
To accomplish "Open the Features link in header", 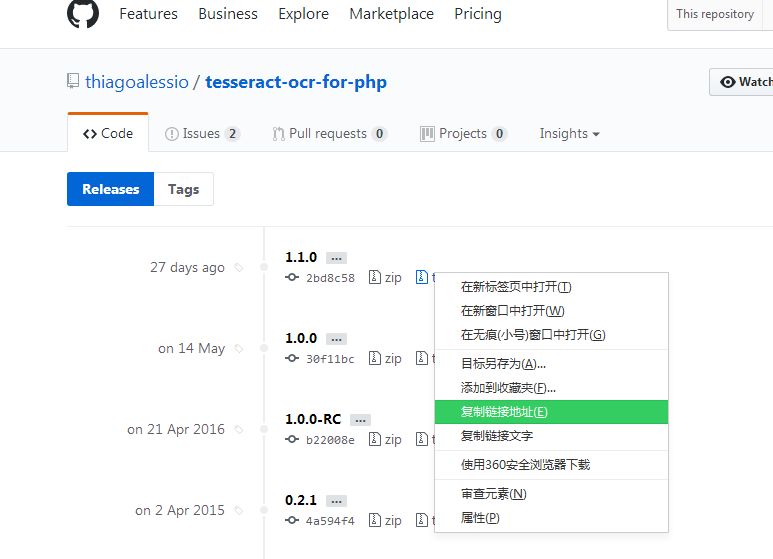I will (148, 14).
